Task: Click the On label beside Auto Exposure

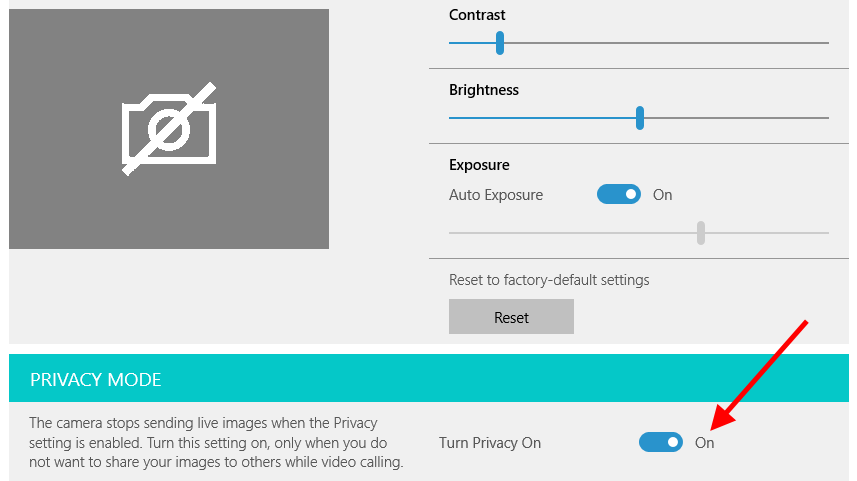Action: [663, 195]
